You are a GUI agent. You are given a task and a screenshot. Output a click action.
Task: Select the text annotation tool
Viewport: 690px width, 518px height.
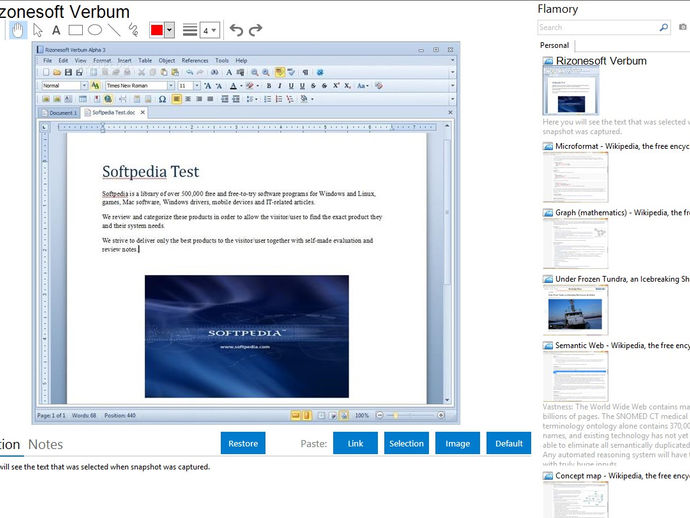tap(56, 30)
